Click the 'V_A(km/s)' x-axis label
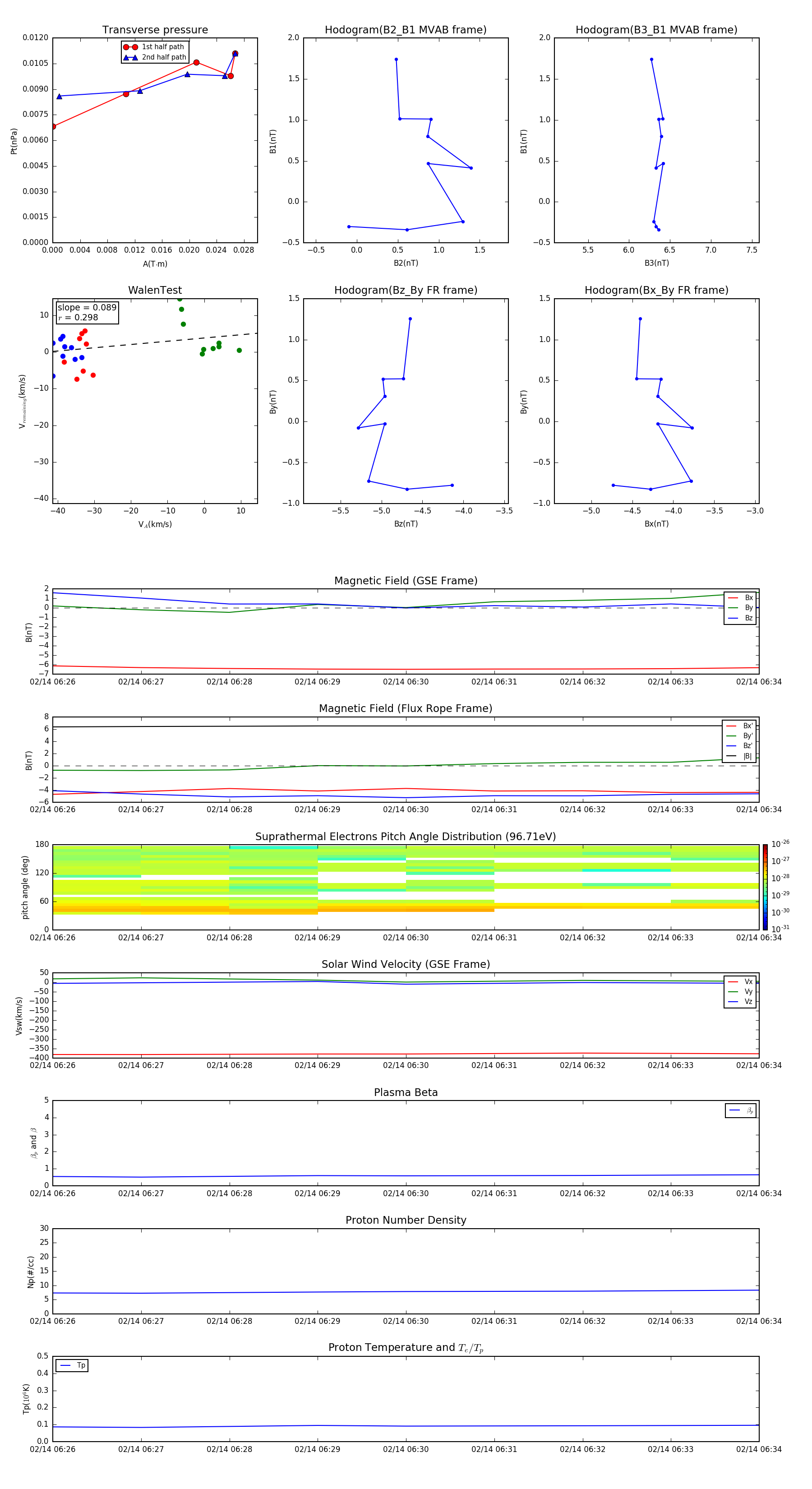Viewport: 812px width, 1489px height. point(155,524)
